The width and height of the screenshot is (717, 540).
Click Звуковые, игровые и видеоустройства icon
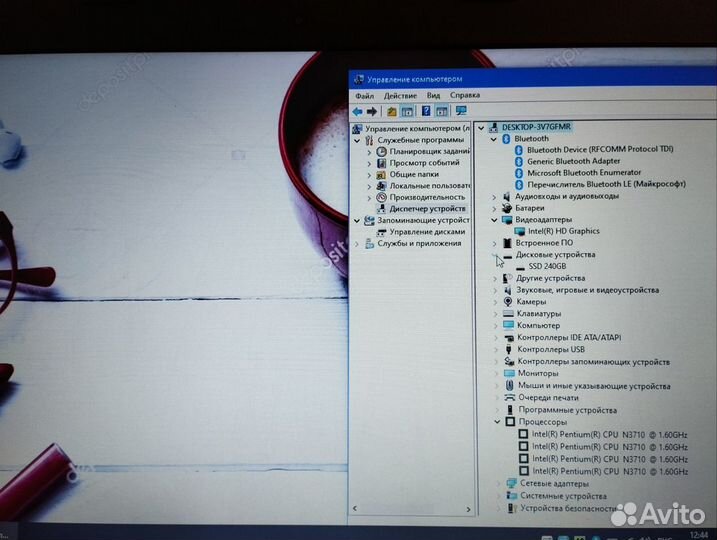coord(508,290)
